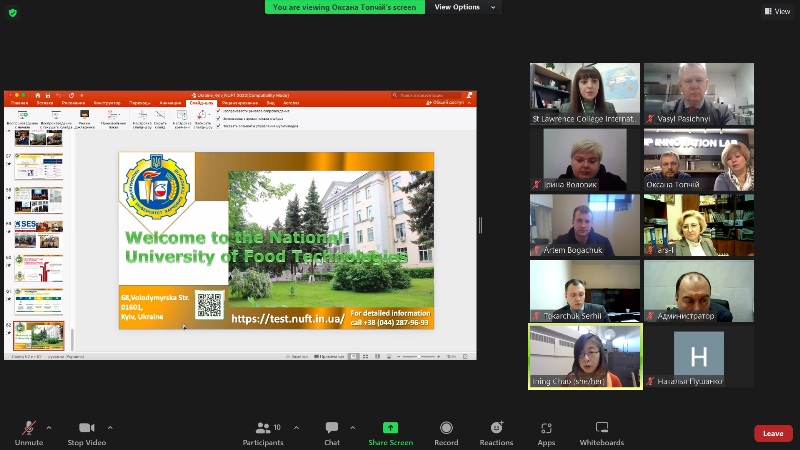This screenshot has height=450, width=800.
Task: Adjust the PowerPoint zoom slider
Action: pos(419,357)
